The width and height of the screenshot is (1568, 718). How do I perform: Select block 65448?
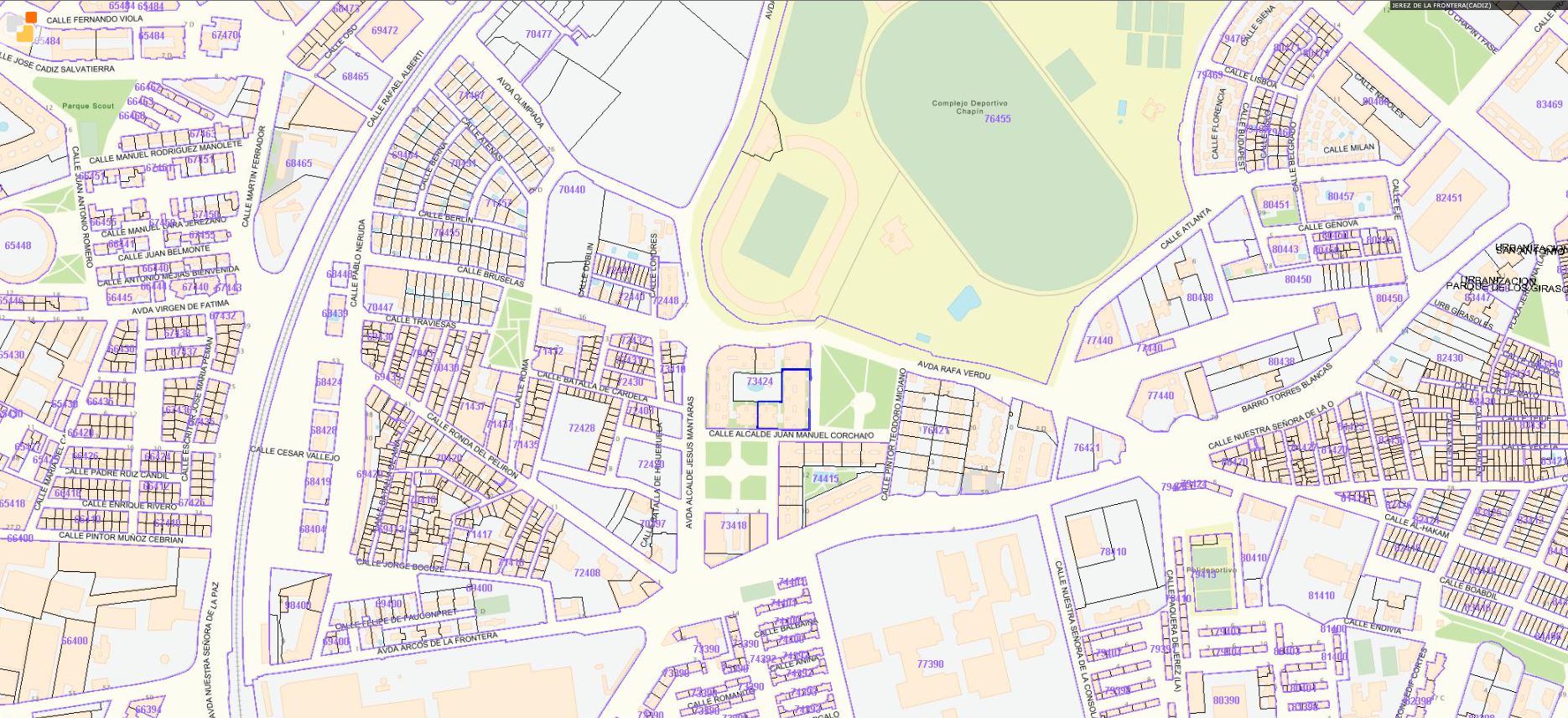click(x=18, y=246)
